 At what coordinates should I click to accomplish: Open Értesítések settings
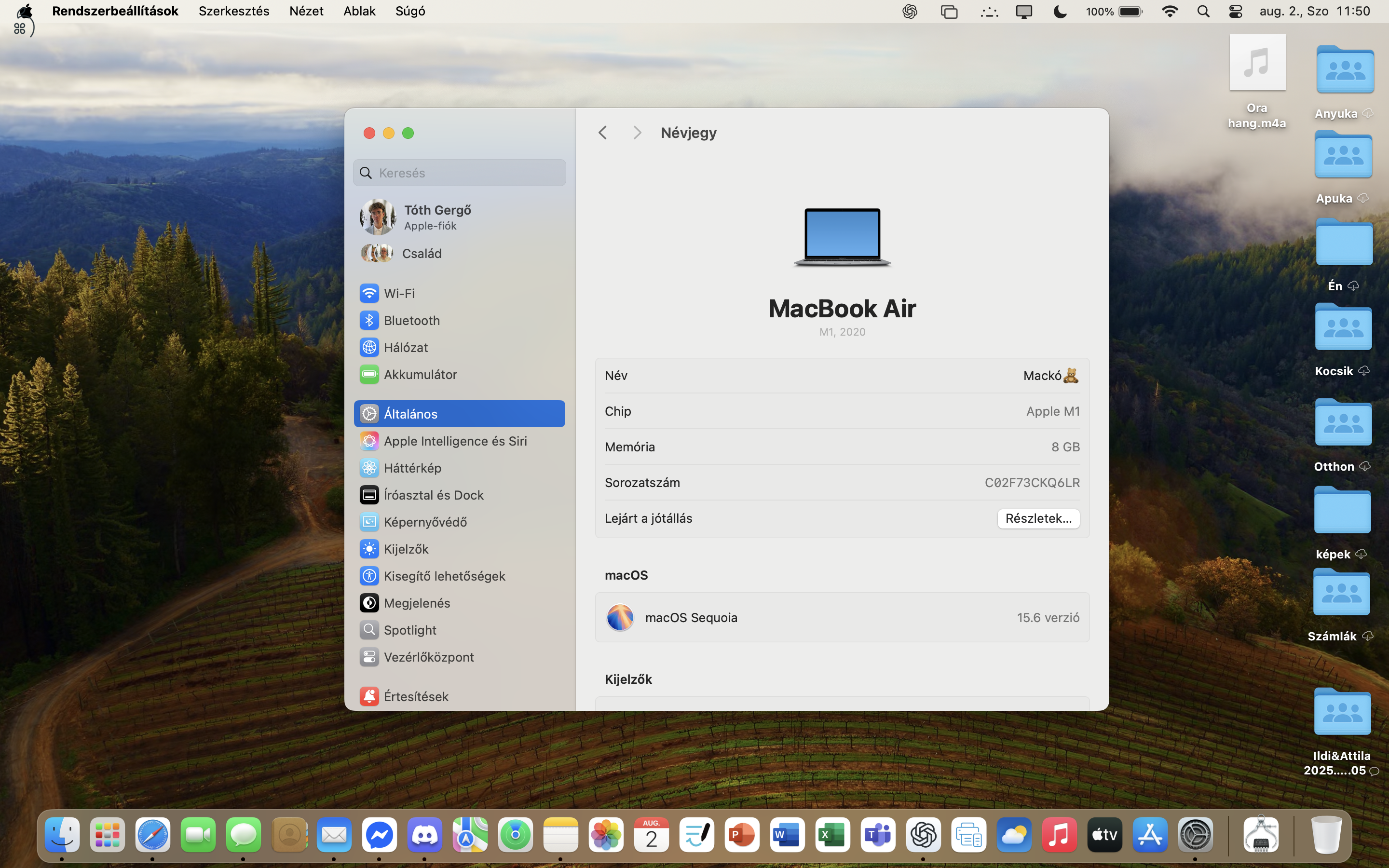[x=459, y=696]
